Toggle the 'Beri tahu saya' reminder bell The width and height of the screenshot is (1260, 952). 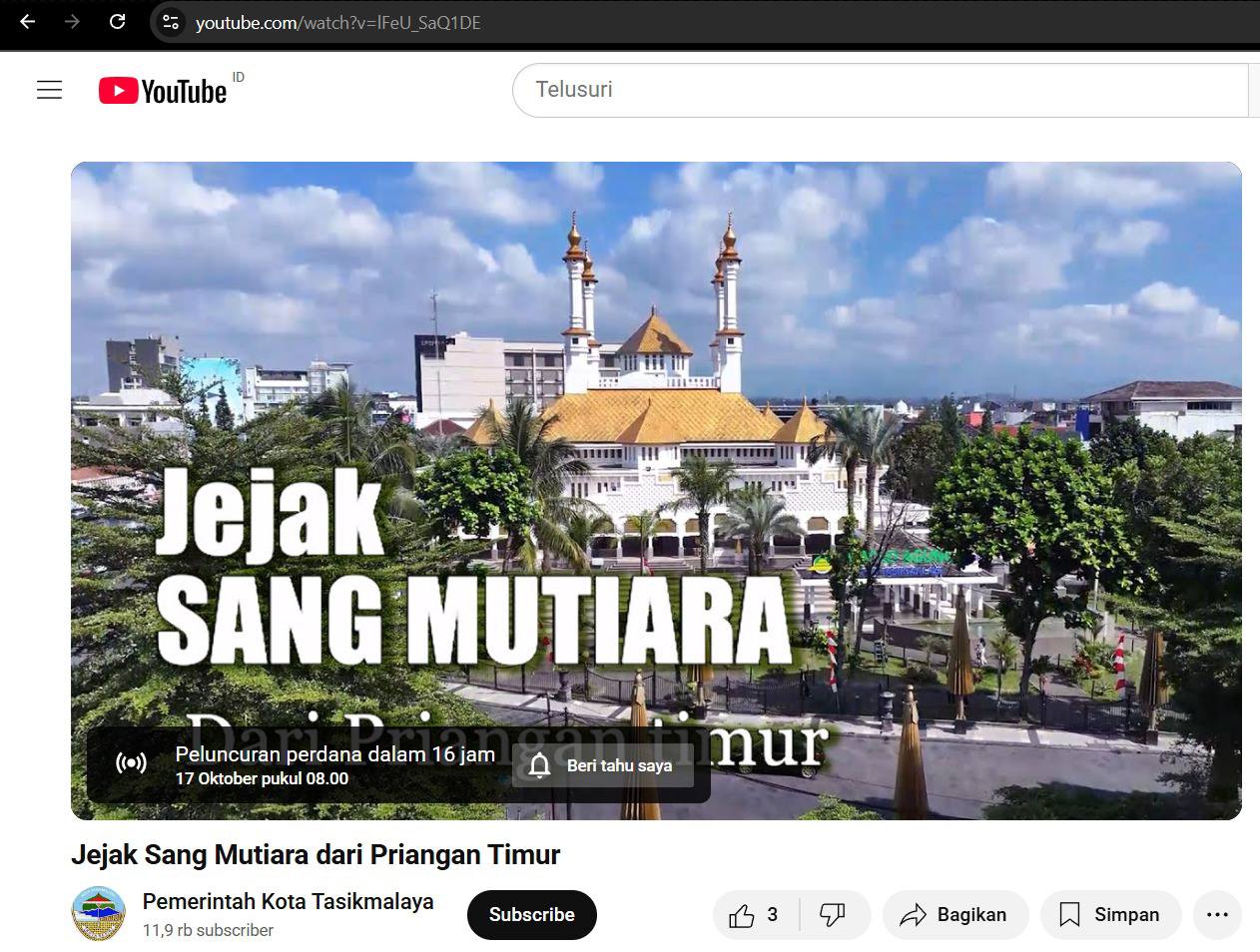click(x=603, y=765)
